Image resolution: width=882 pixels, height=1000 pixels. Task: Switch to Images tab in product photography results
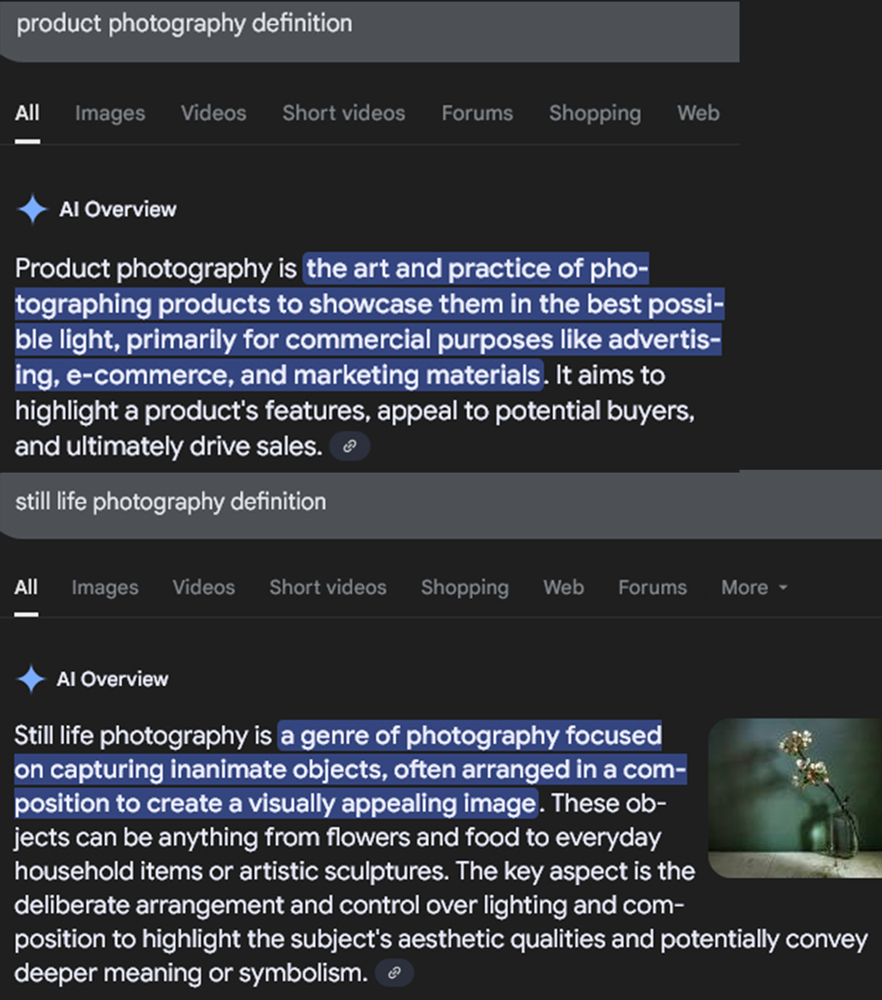click(x=110, y=113)
